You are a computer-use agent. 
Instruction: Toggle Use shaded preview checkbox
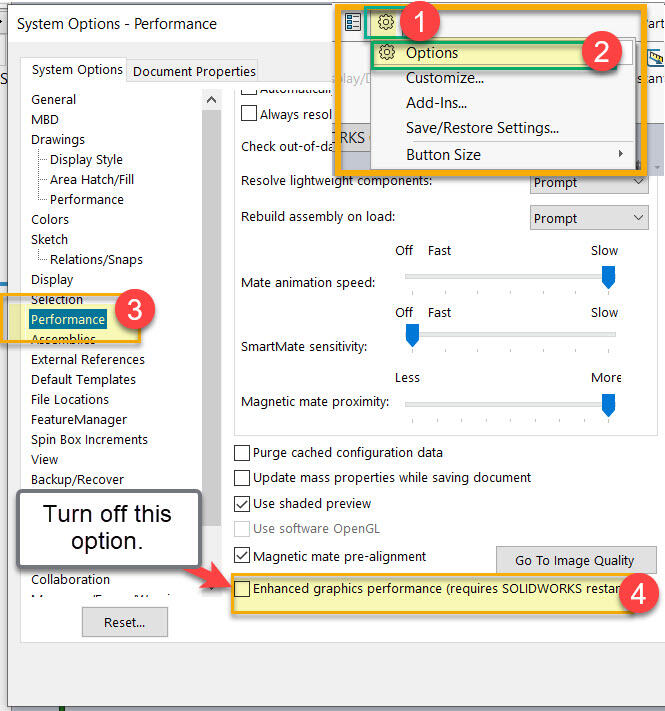click(x=242, y=504)
